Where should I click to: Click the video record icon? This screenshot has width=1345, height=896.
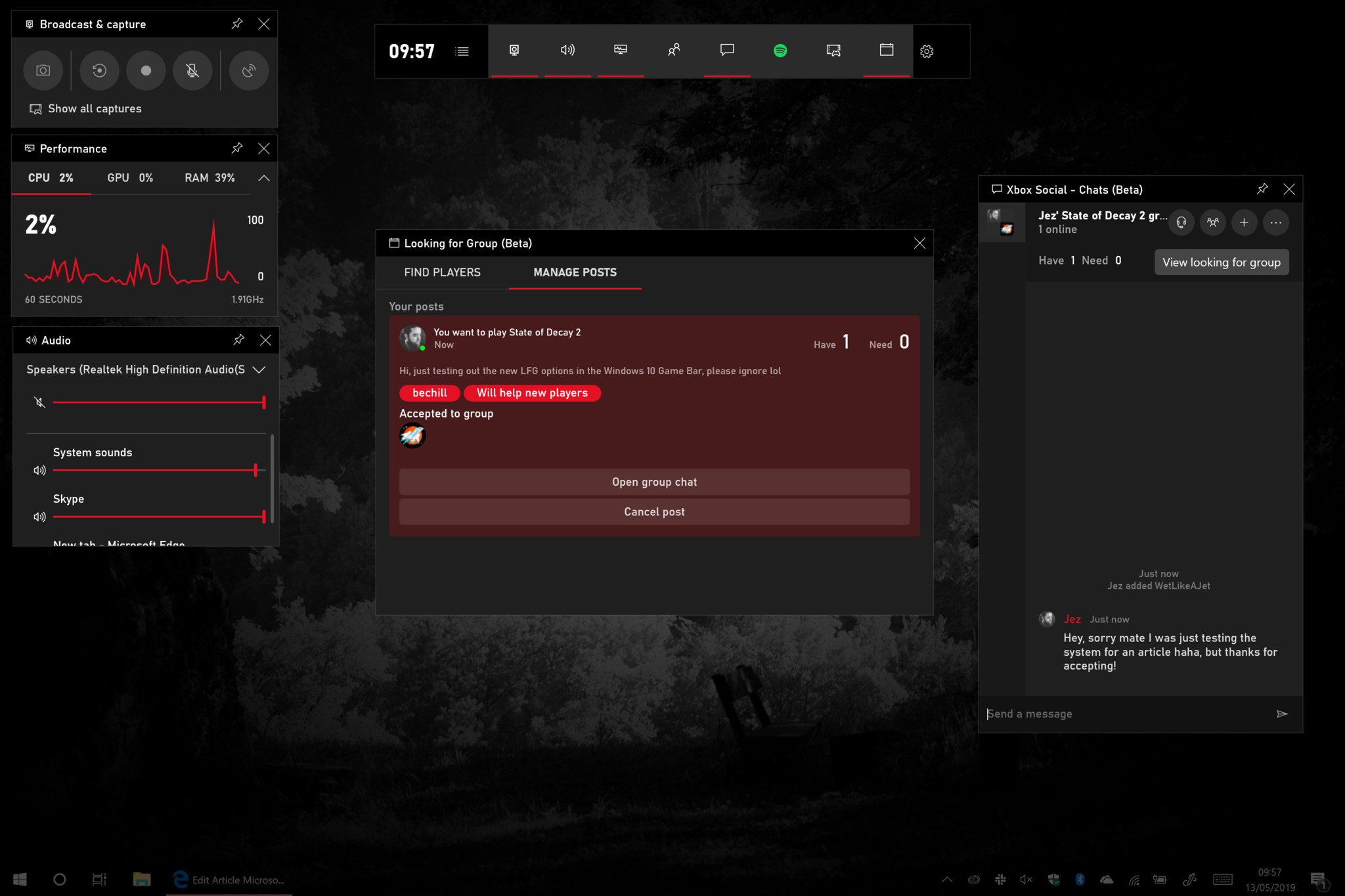[x=144, y=69]
